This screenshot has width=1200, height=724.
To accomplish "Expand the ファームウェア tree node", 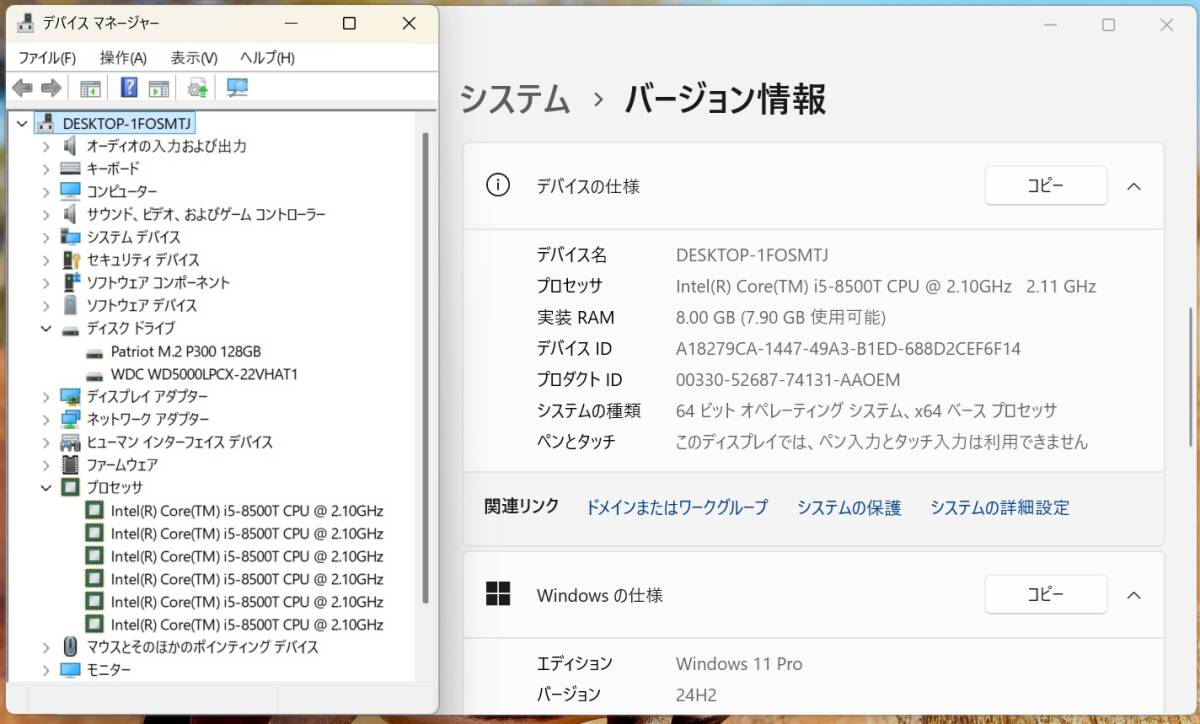I will [46, 465].
